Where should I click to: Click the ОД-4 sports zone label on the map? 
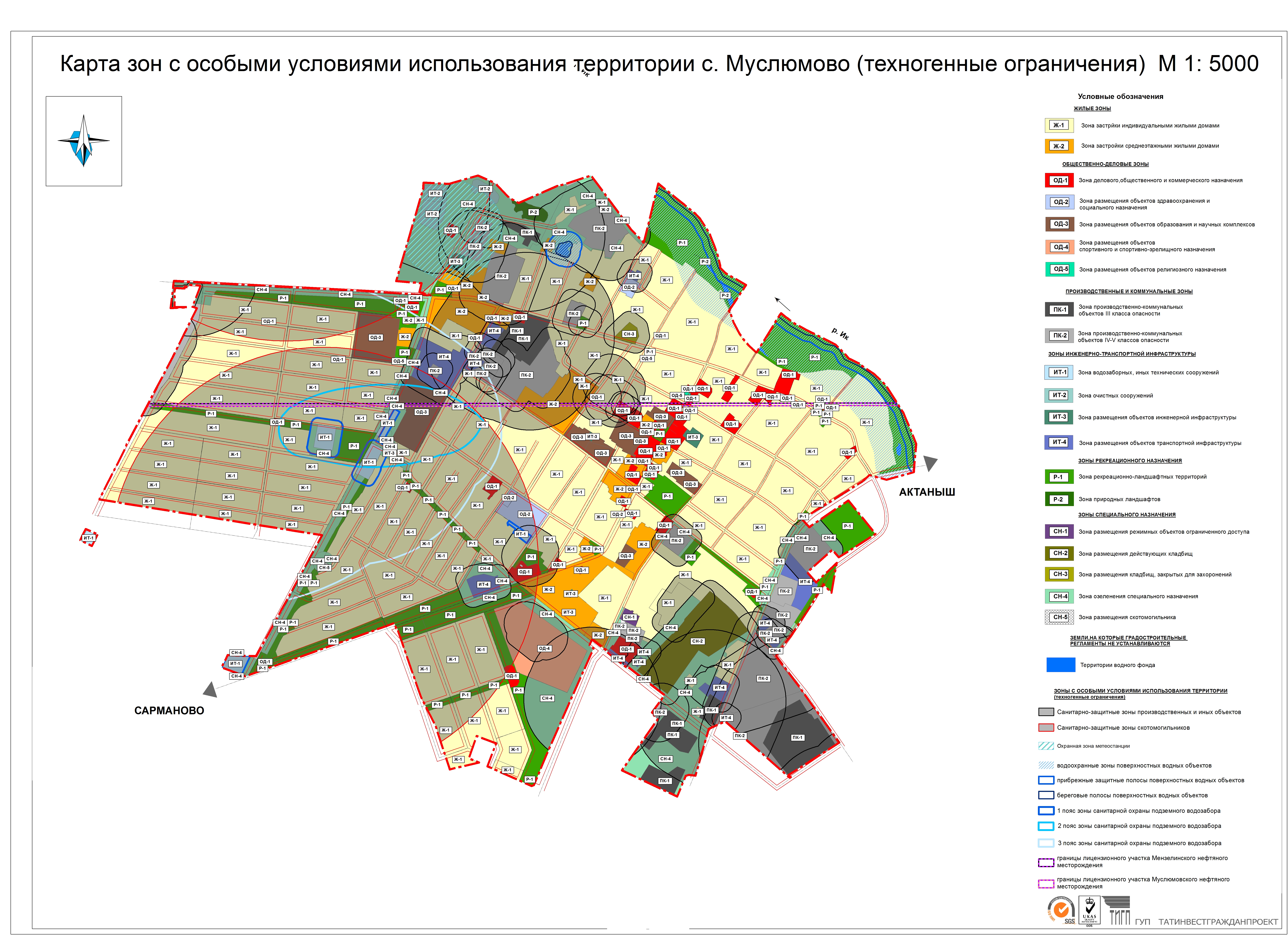(x=544, y=649)
